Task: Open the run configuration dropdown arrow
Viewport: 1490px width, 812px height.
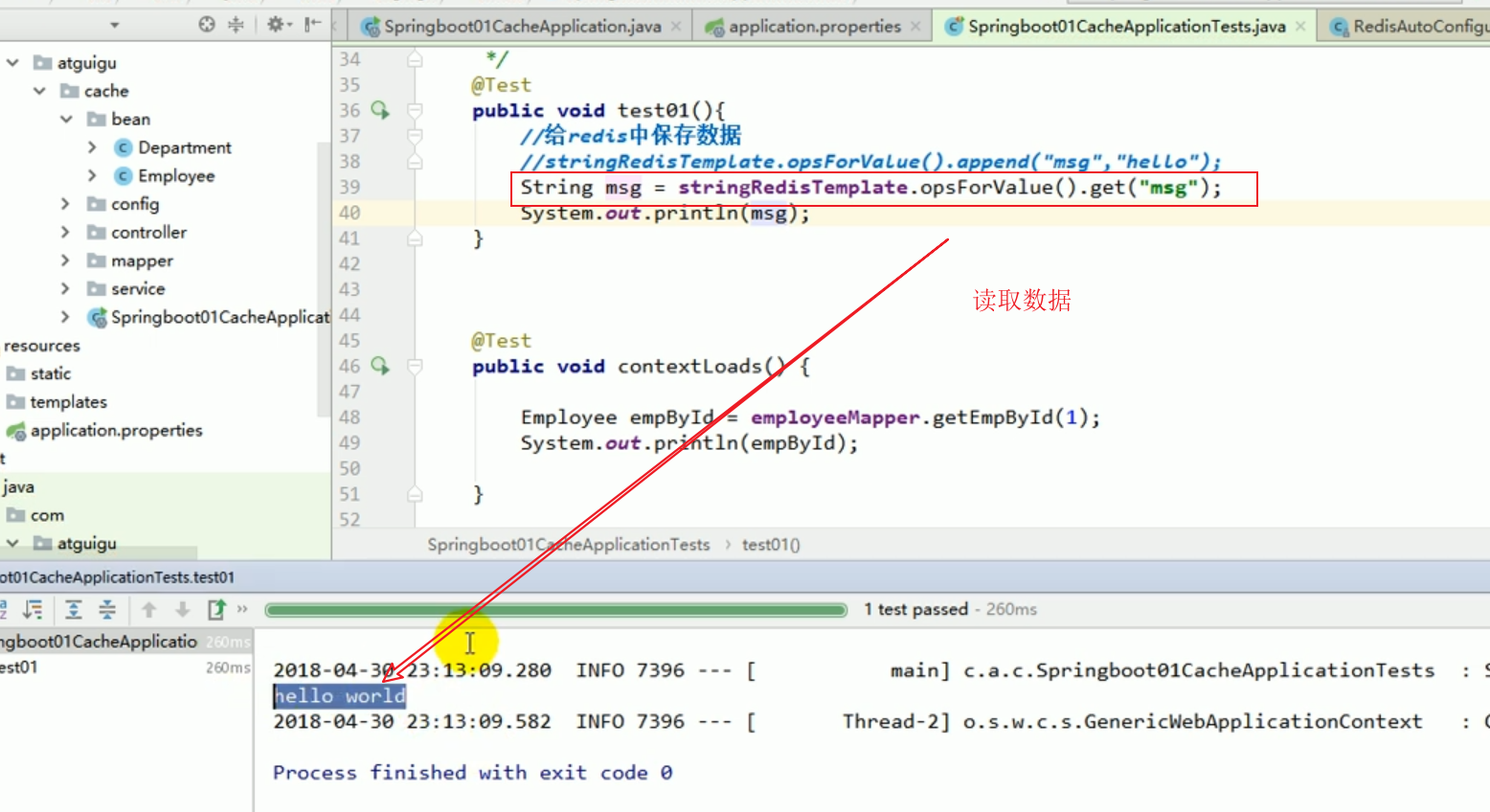Action: (x=114, y=25)
